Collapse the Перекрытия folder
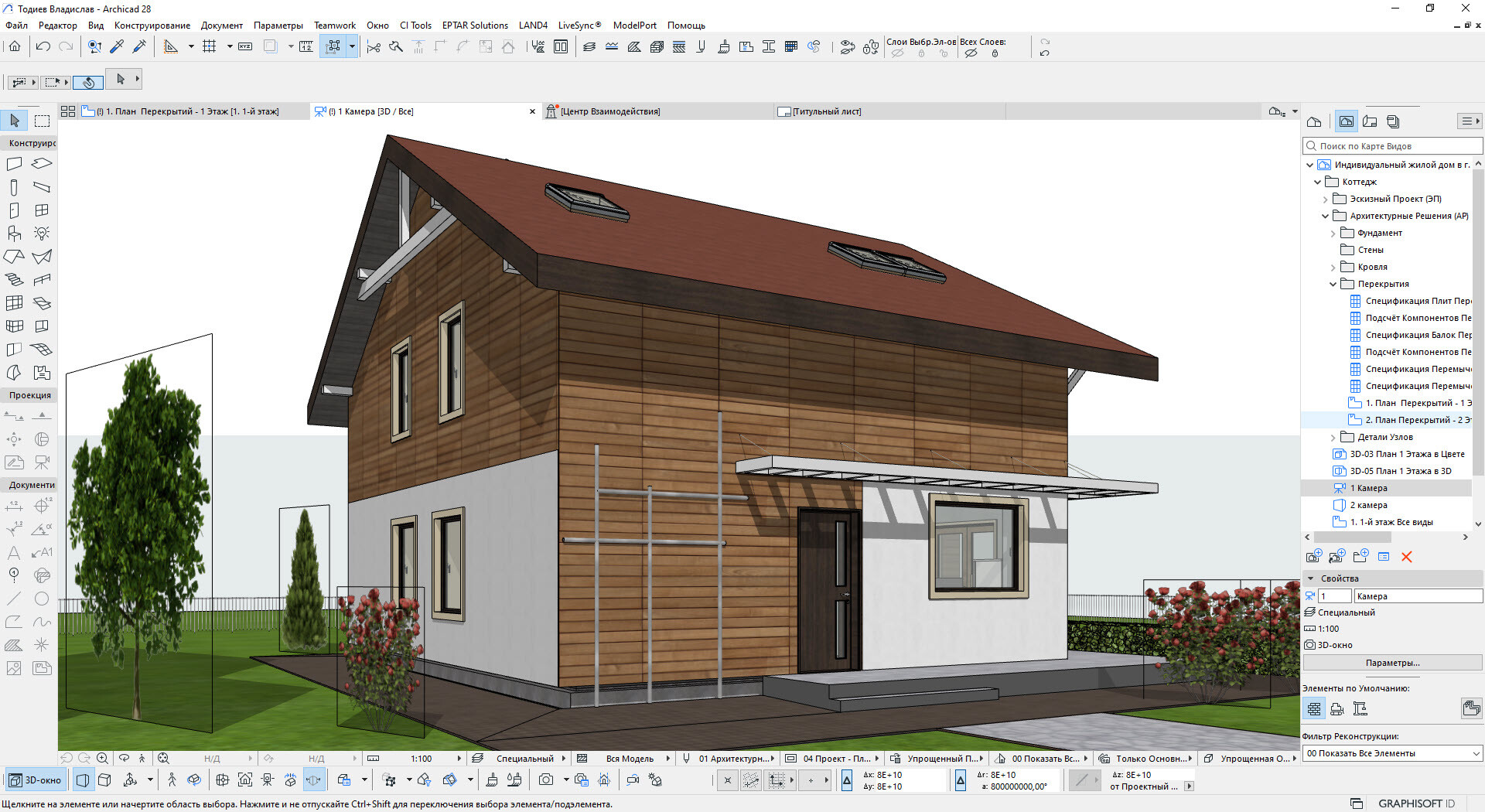The width and height of the screenshot is (1485, 812). pos(1333,285)
